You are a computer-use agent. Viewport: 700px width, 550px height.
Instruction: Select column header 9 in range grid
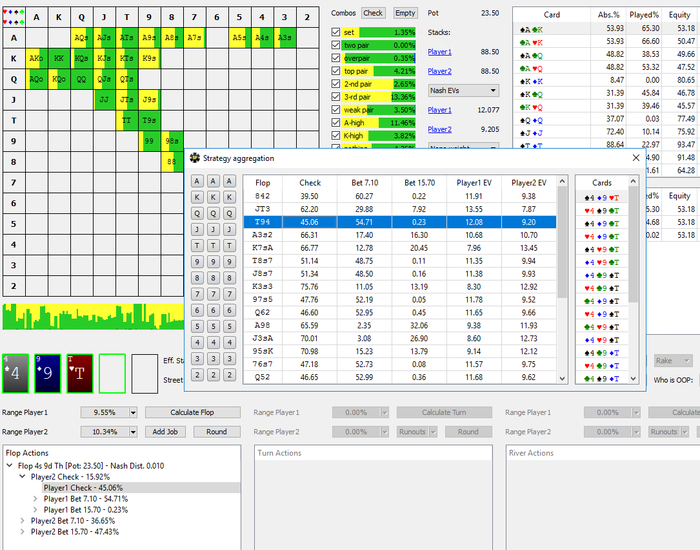(149, 17)
